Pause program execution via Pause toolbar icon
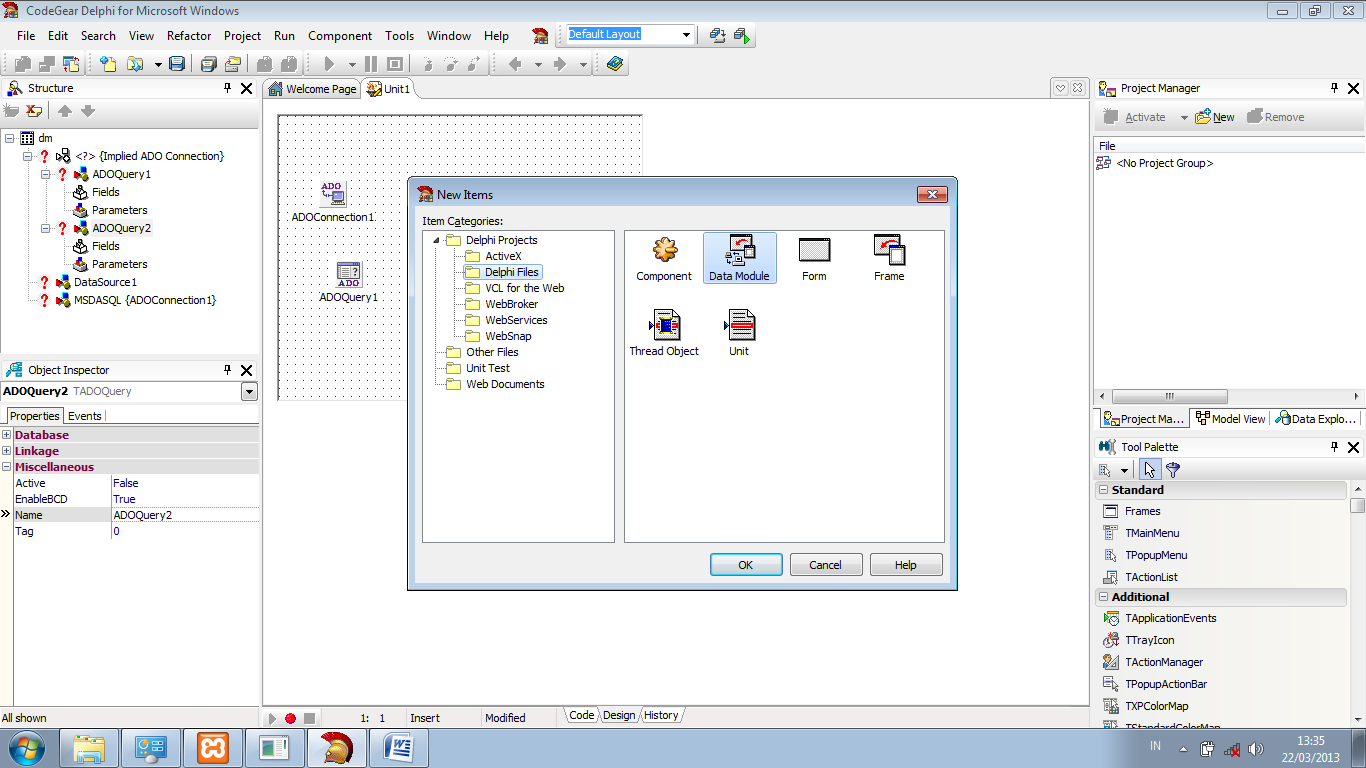The width and height of the screenshot is (1366, 768). (x=371, y=63)
